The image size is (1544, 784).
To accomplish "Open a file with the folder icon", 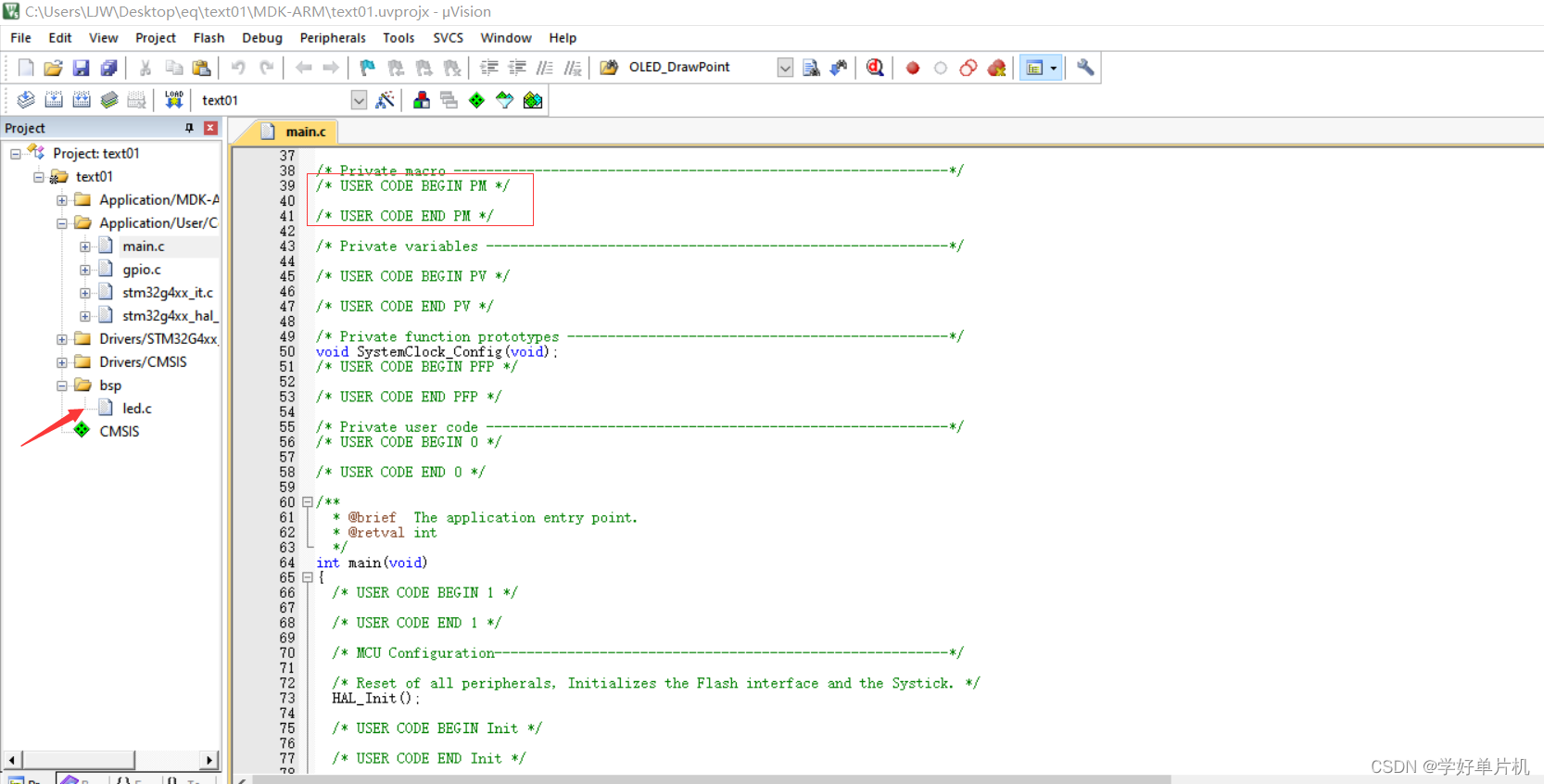I will click(x=54, y=68).
